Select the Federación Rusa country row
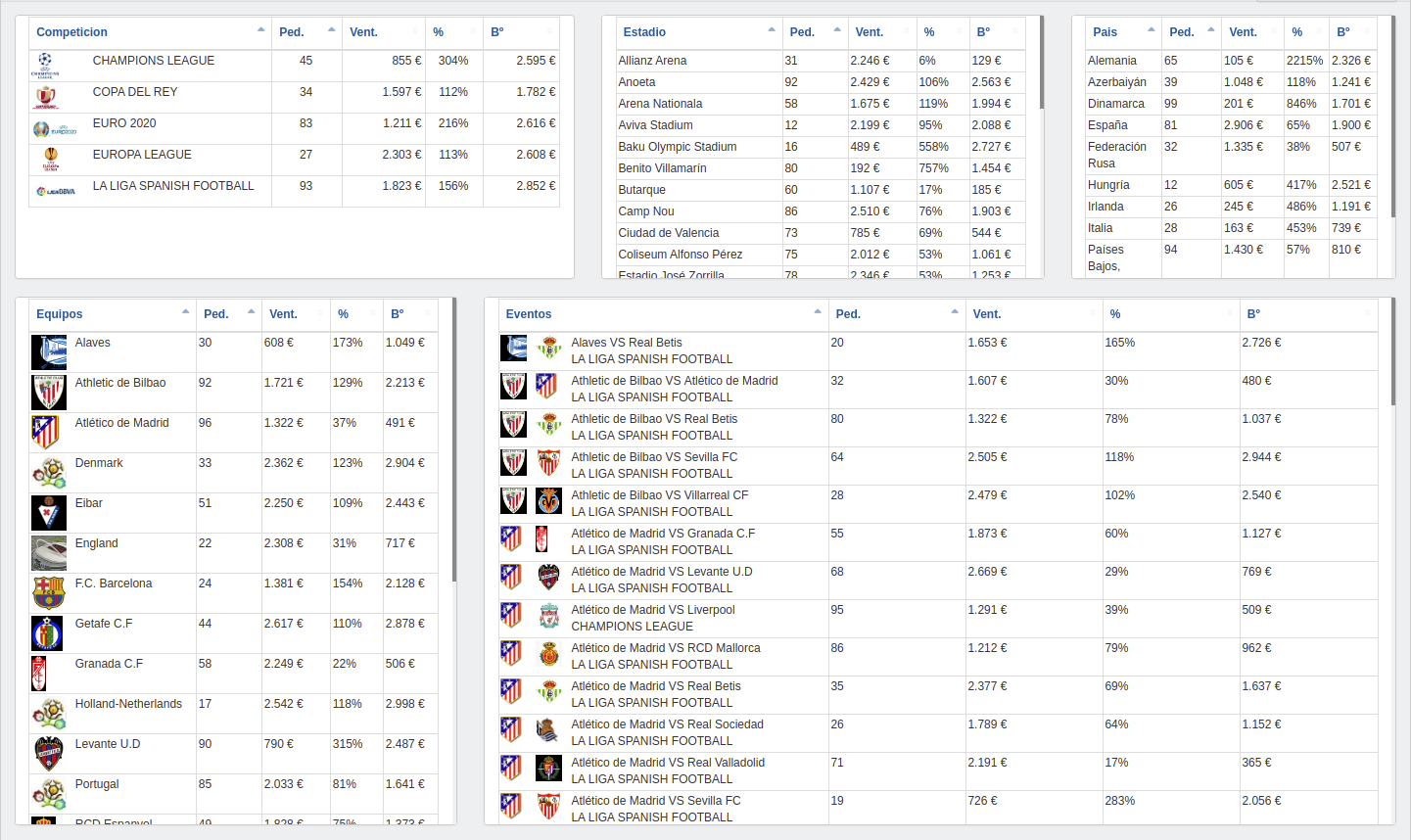The image size is (1411, 840). tap(1231, 155)
